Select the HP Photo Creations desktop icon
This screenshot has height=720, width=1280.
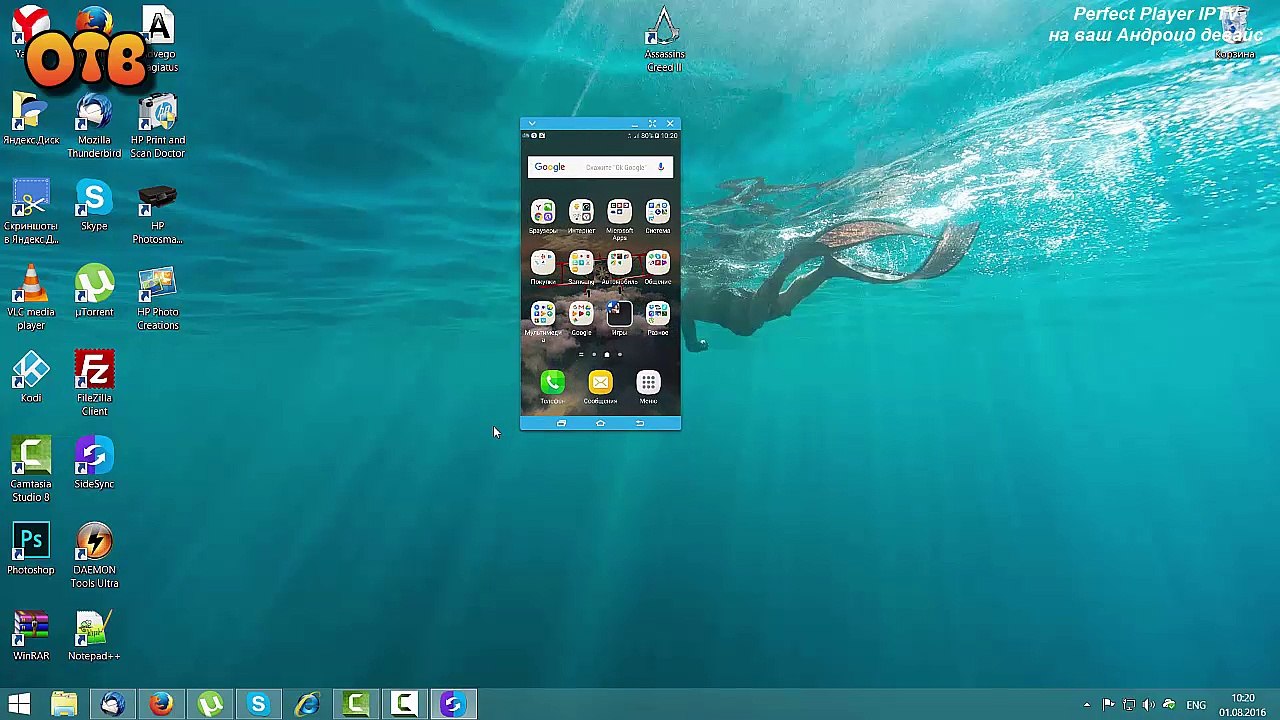(x=157, y=297)
